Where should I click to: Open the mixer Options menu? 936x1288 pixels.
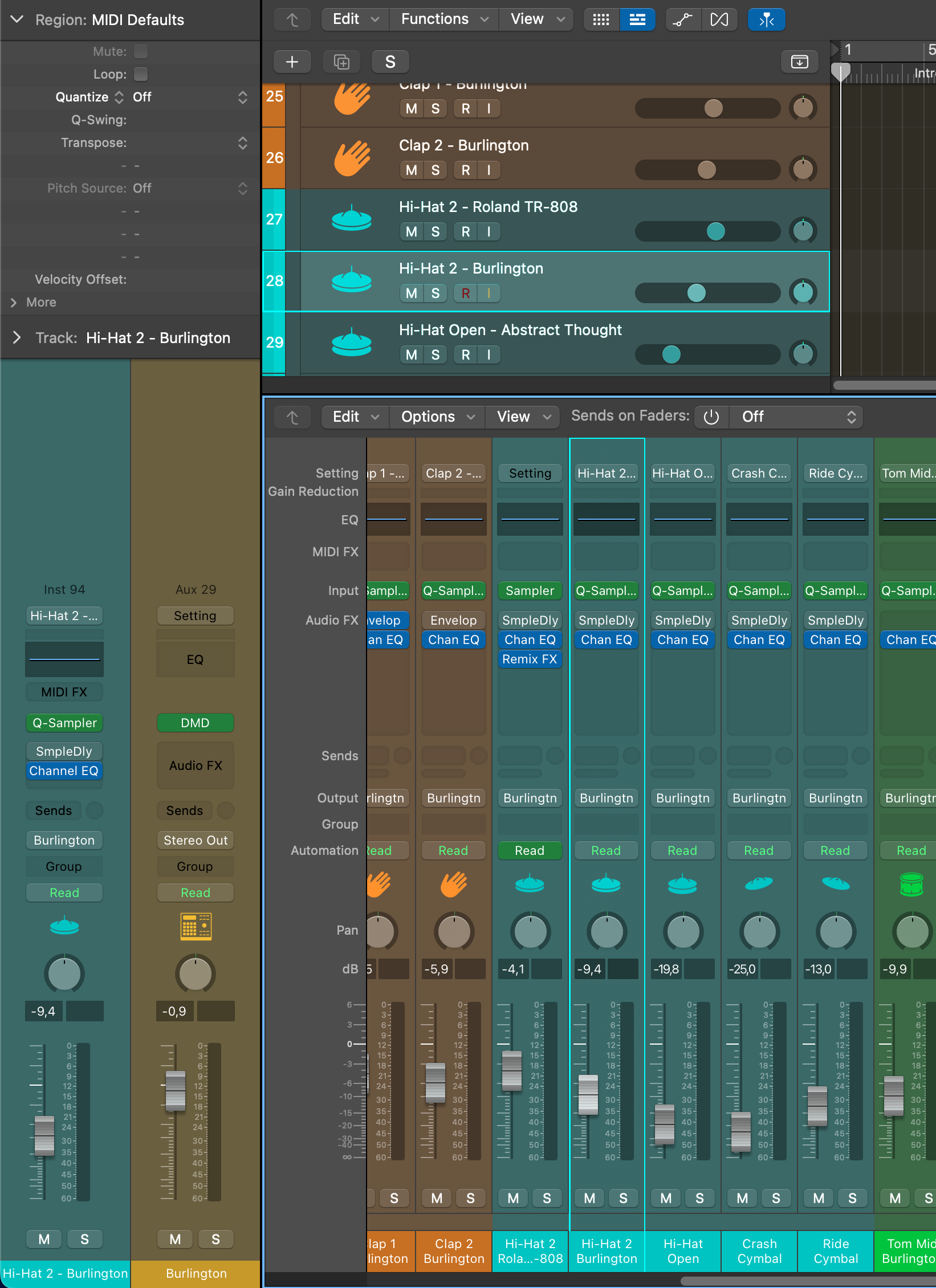[438, 417]
